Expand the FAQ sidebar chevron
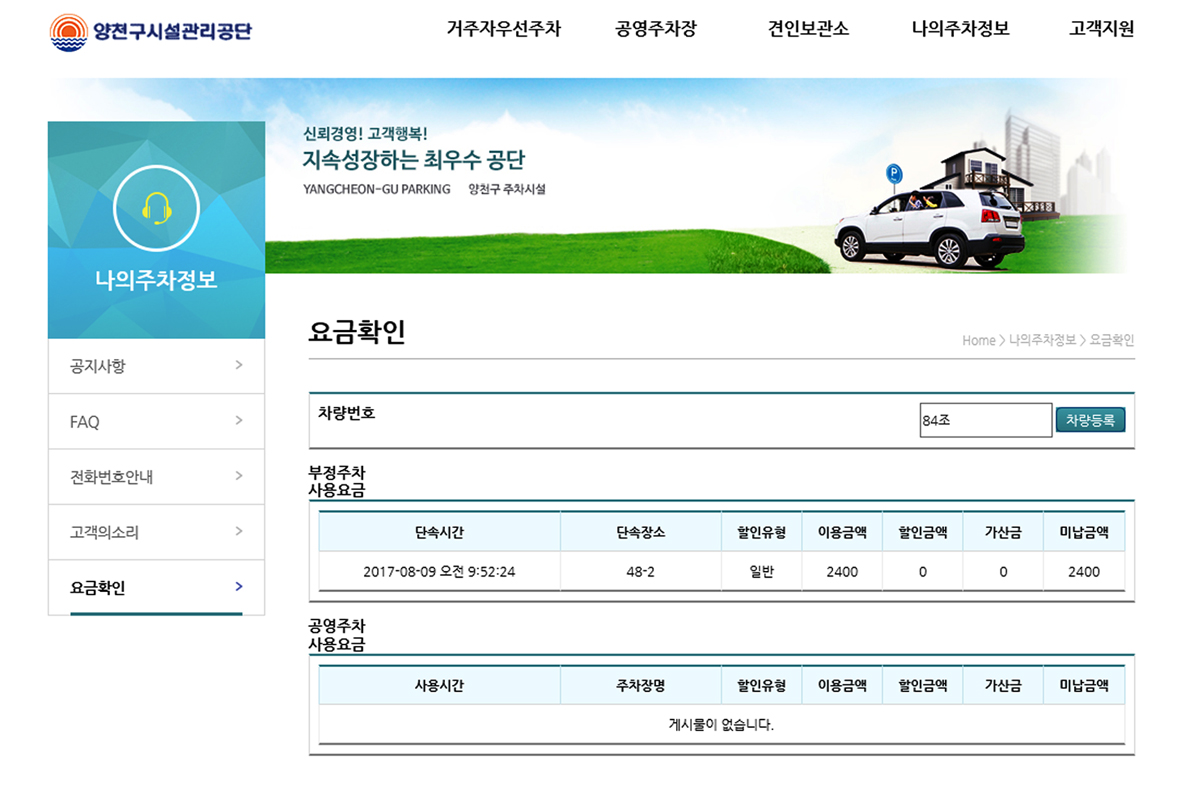This screenshot has width=1181, height=786. (x=238, y=421)
